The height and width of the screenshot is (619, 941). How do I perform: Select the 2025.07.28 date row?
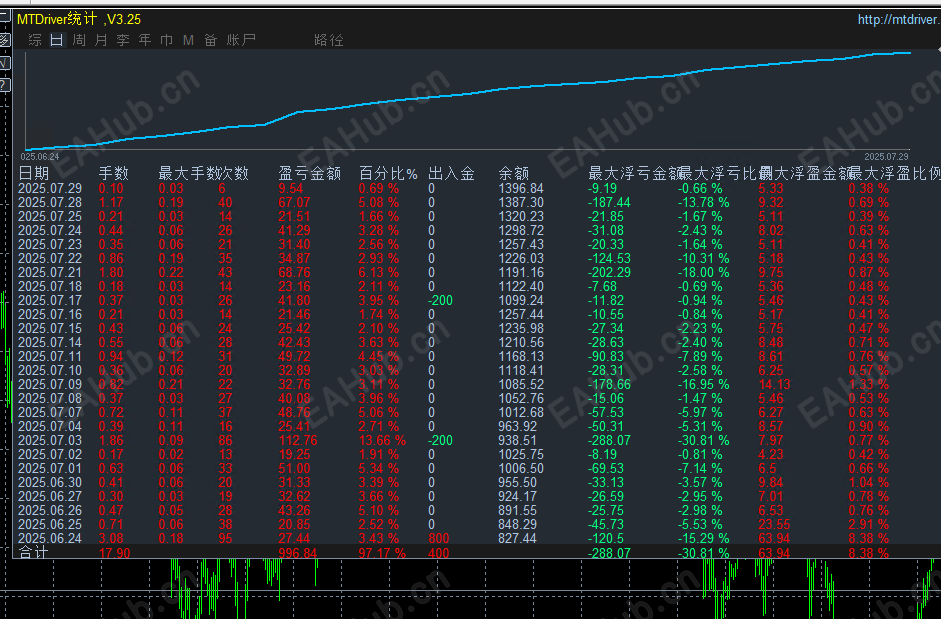click(50, 202)
